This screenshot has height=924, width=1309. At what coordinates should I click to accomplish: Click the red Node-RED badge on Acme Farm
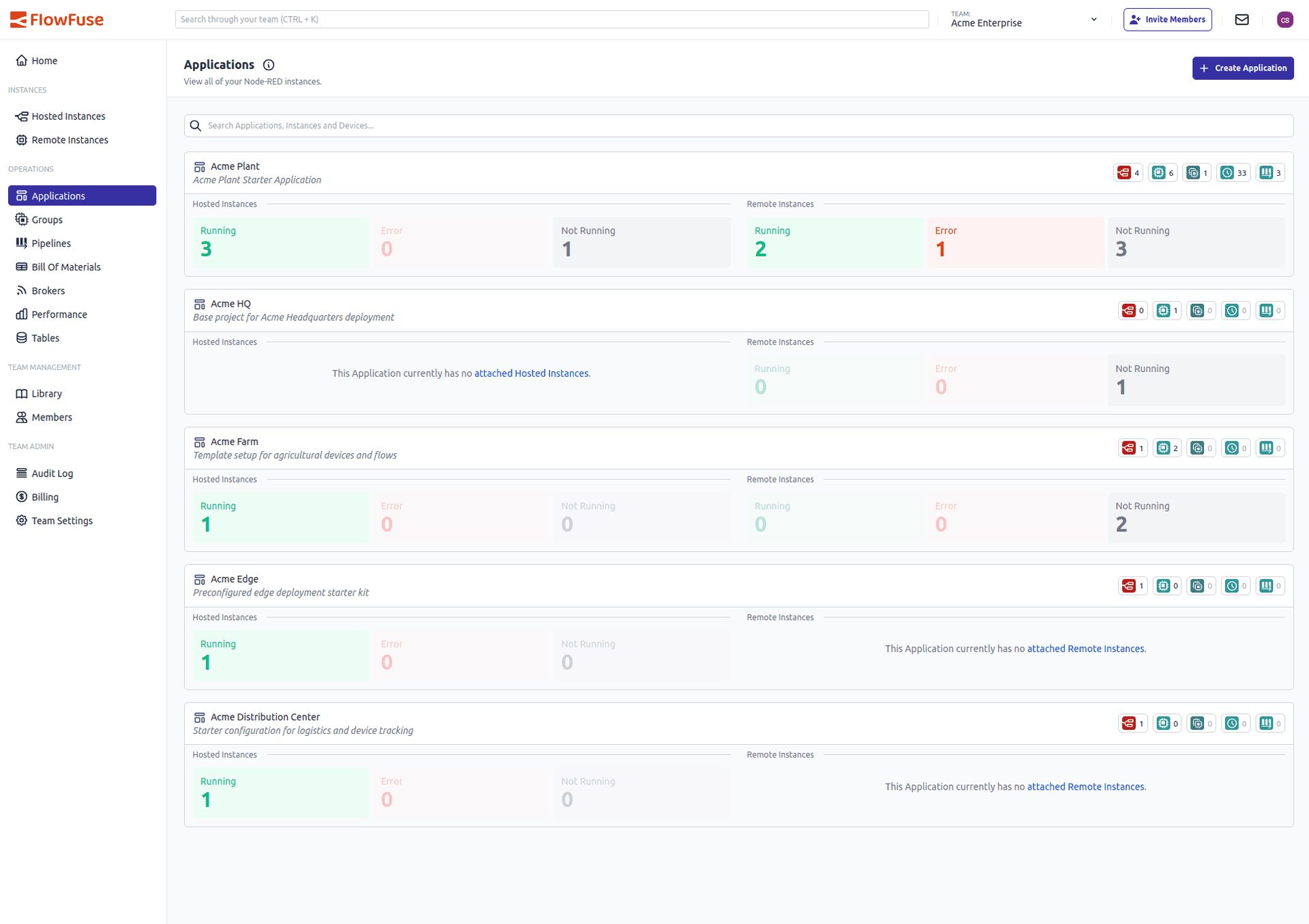point(1132,448)
